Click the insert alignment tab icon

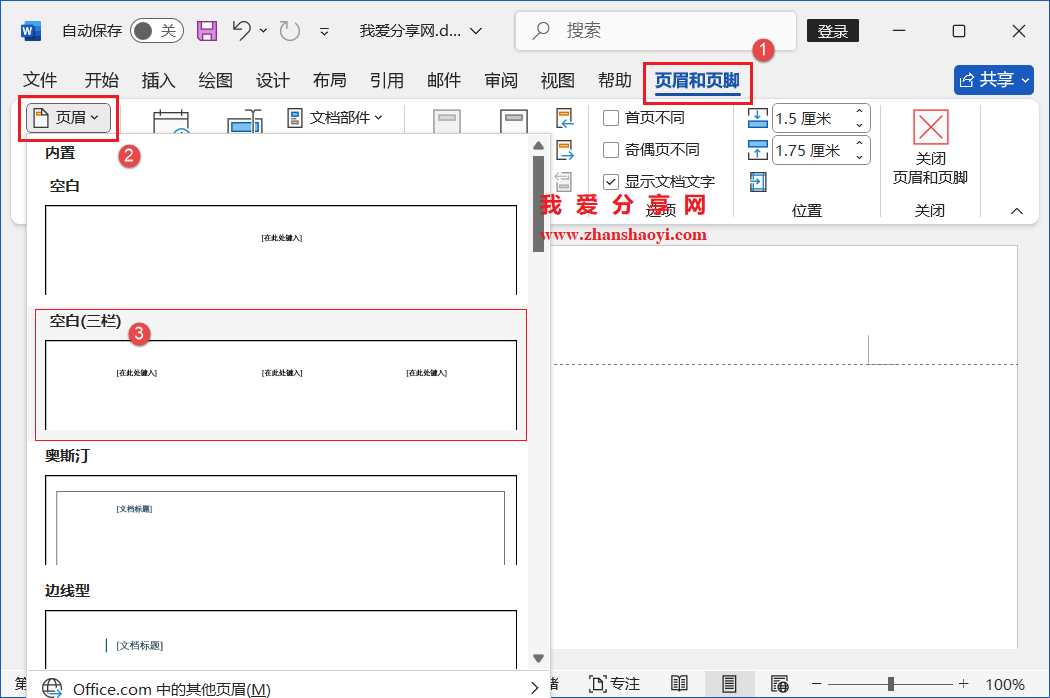(757, 182)
